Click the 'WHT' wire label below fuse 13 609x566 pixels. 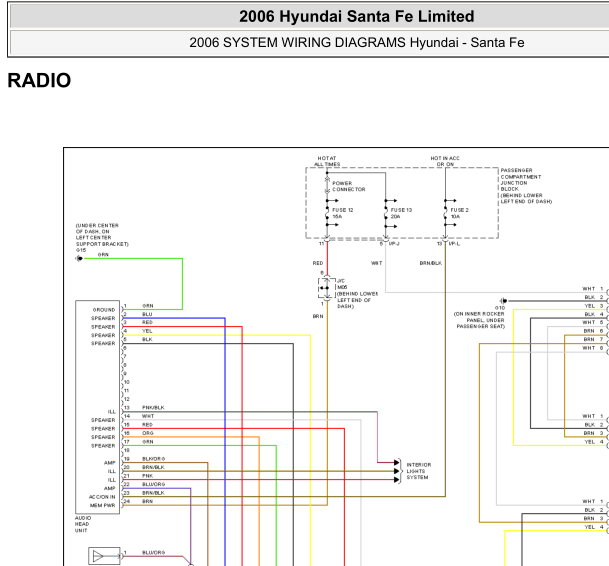[376, 263]
